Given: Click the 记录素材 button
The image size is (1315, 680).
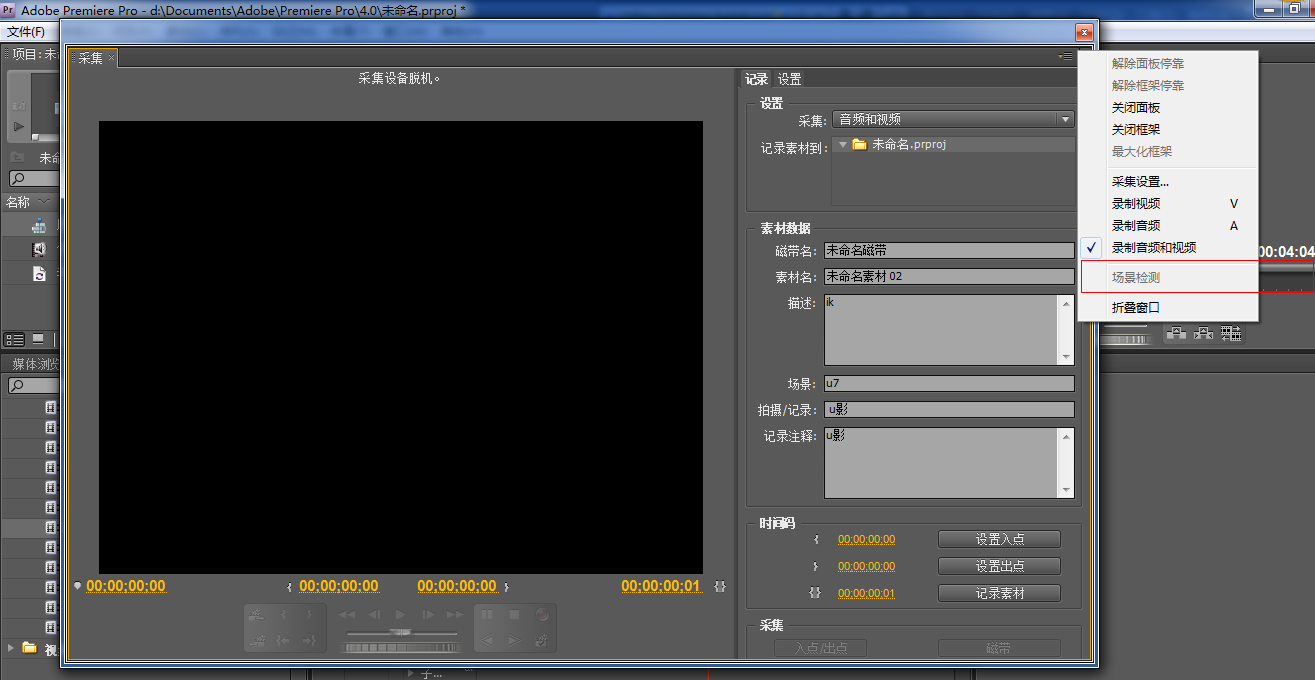Looking at the screenshot, I should [x=999, y=593].
